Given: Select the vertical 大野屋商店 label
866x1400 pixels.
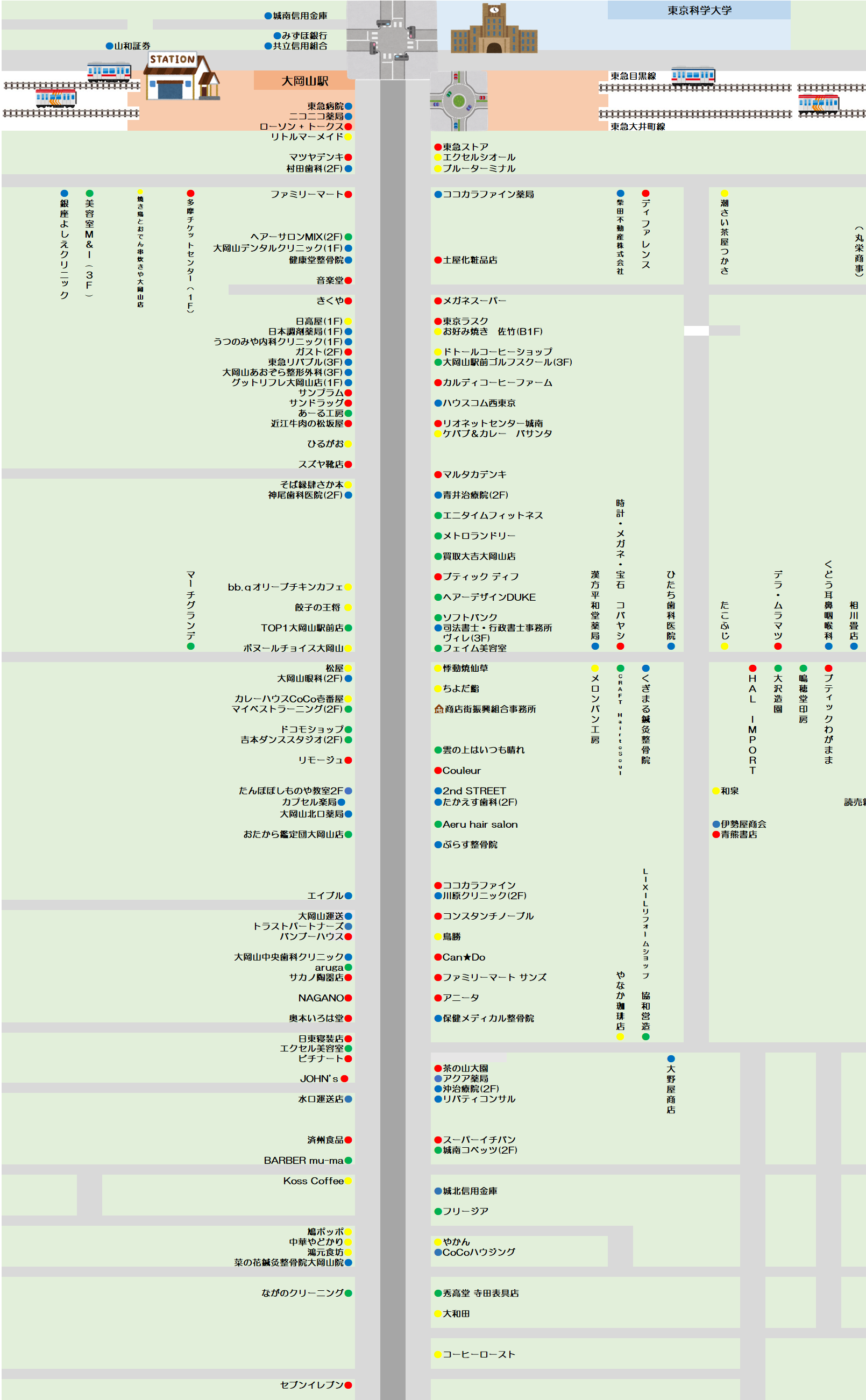Looking at the screenshot, I should point(671,1084).
